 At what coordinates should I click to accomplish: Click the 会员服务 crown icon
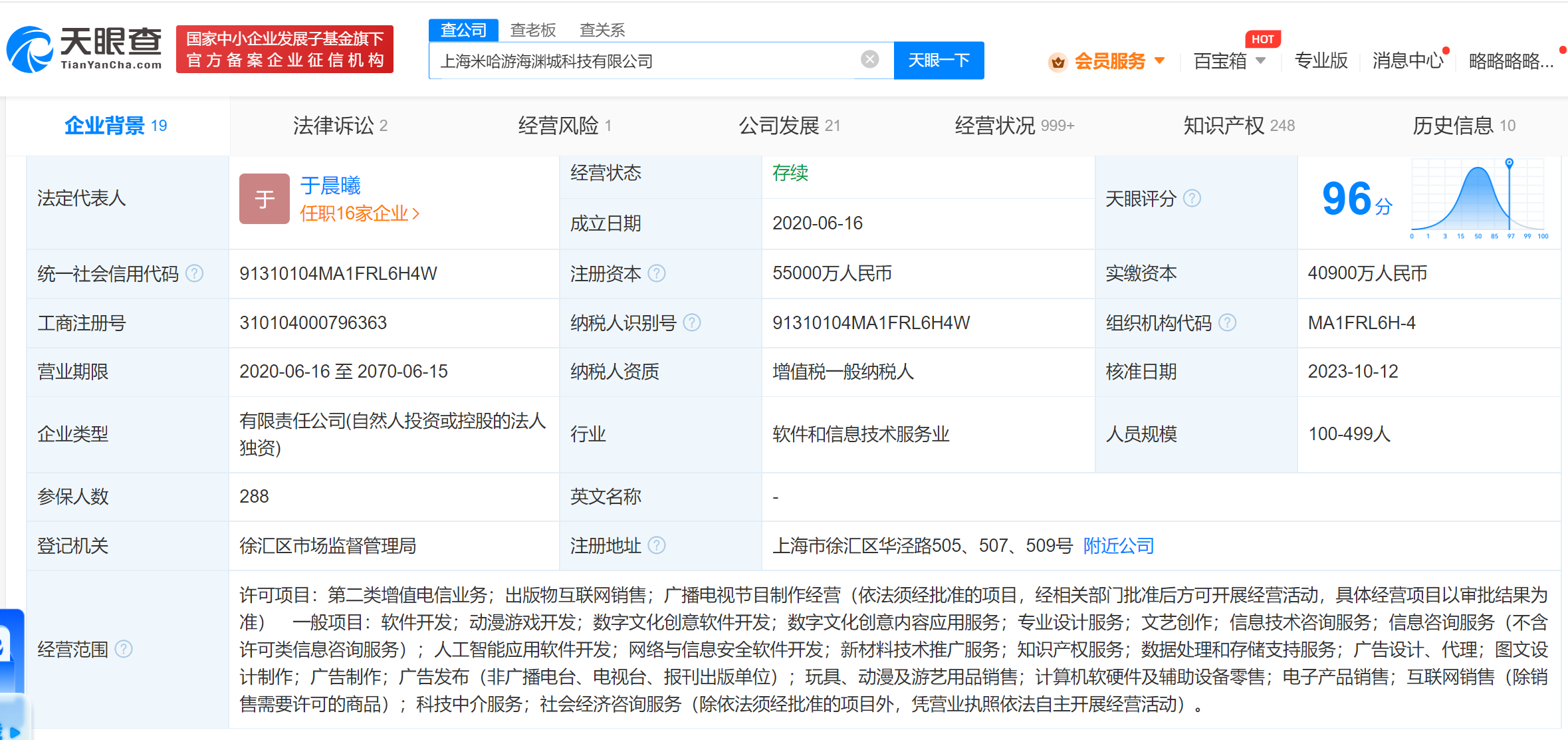[x=1058, y=62]
